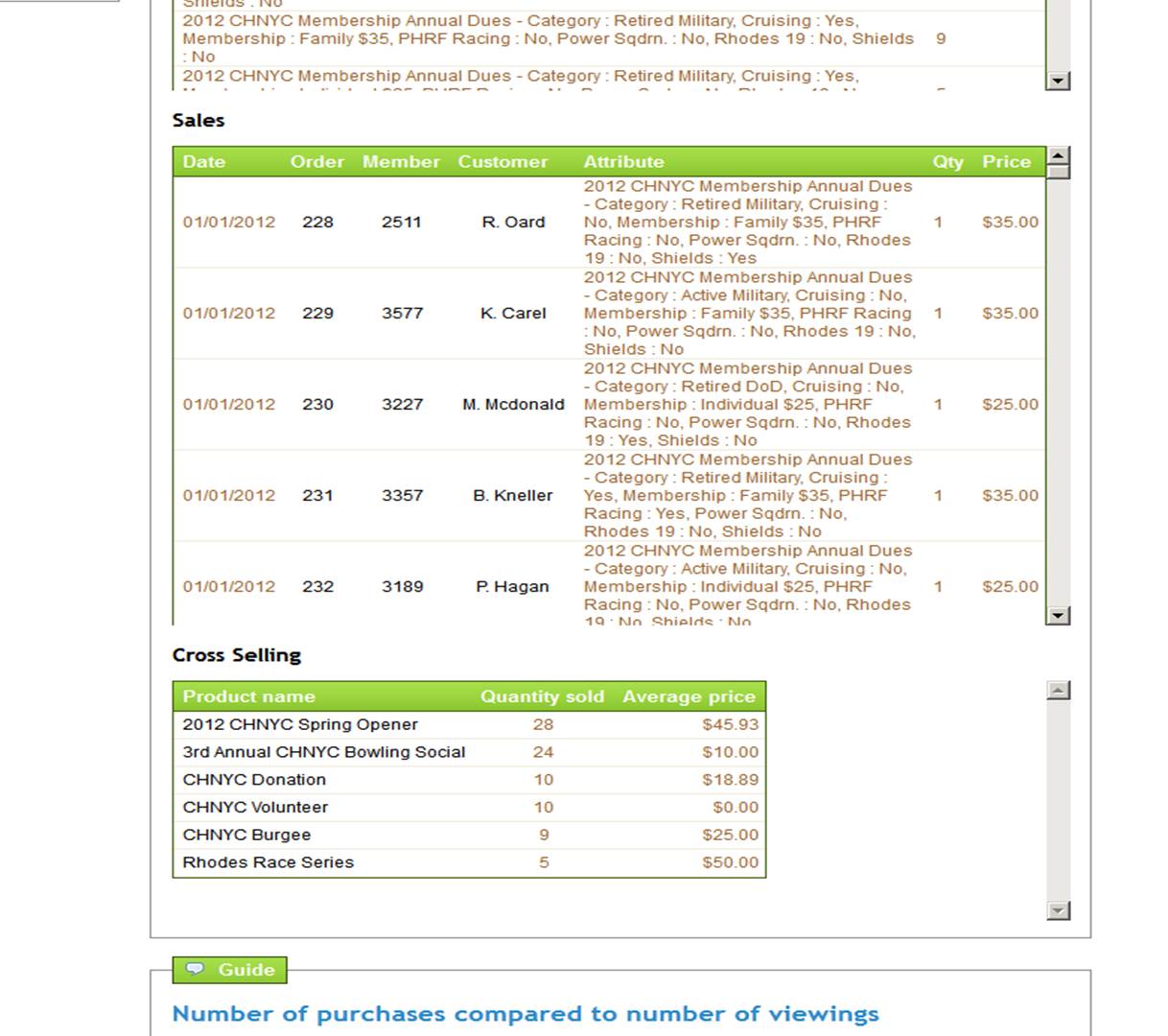
Task: Select customer M. Mcdonald
Action: pos(513,404)
